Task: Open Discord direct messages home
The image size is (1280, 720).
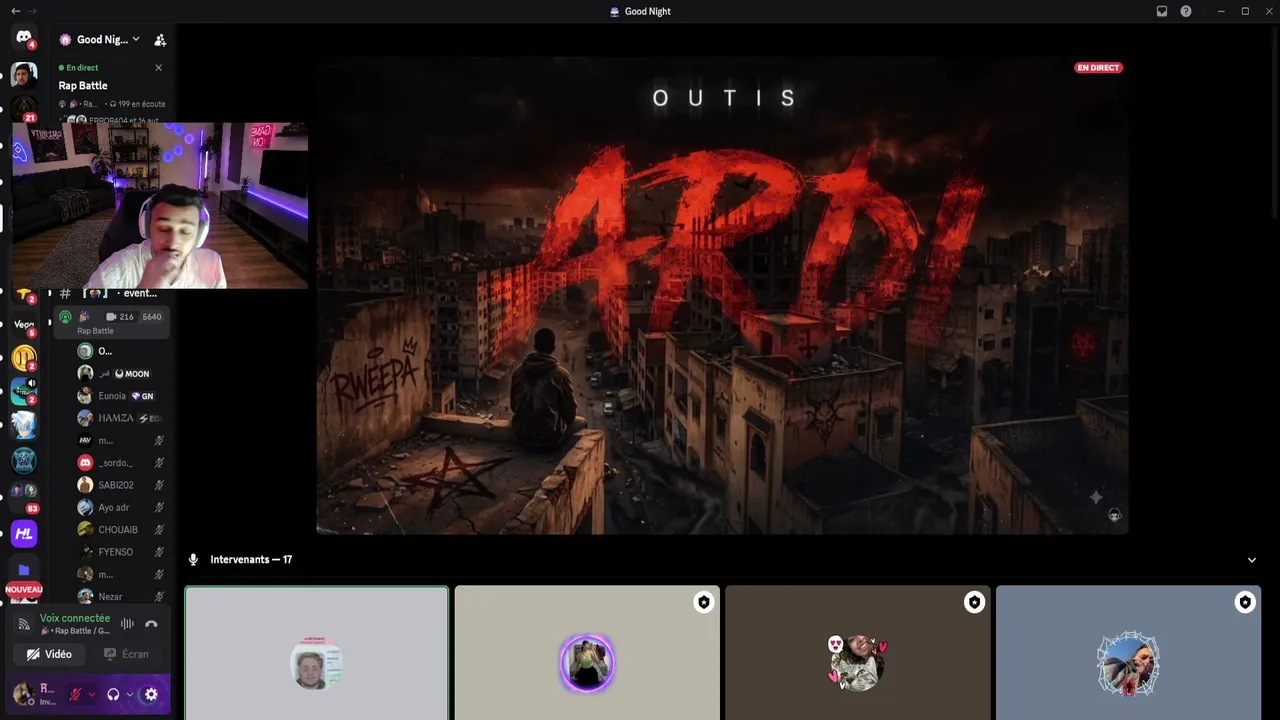Action: (24, 37)
